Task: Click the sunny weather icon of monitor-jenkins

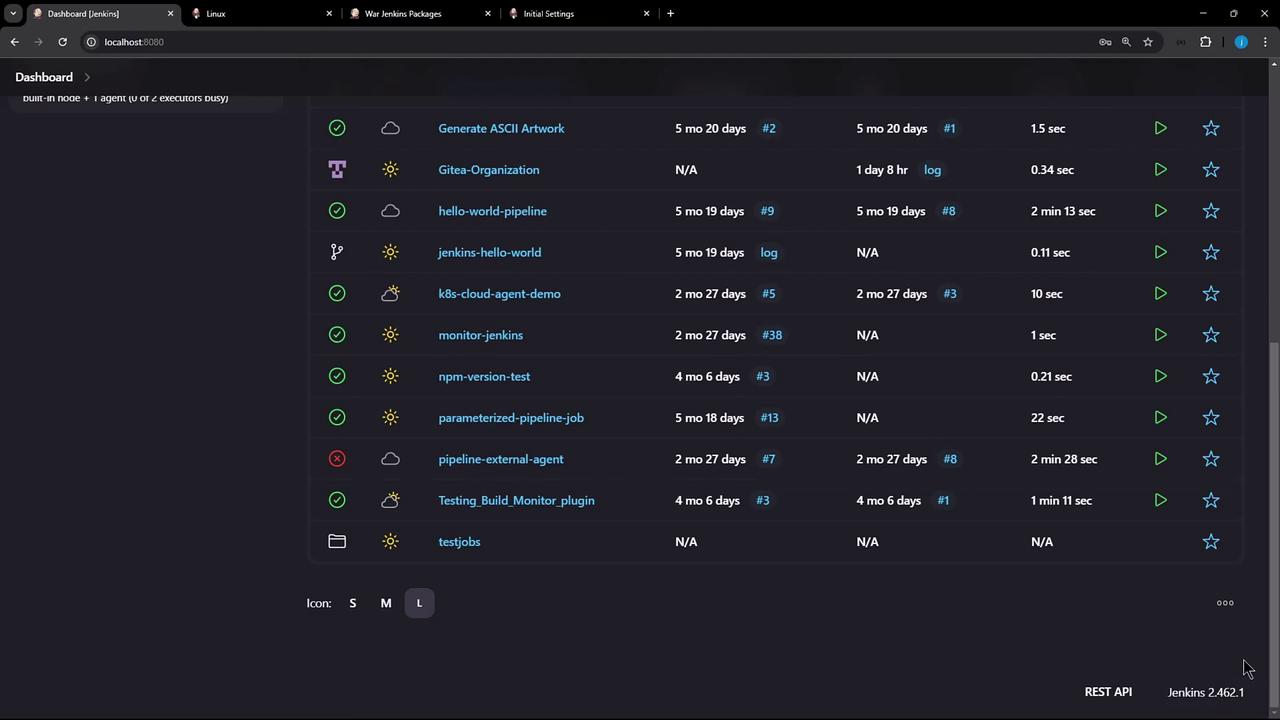Action: 390,335
